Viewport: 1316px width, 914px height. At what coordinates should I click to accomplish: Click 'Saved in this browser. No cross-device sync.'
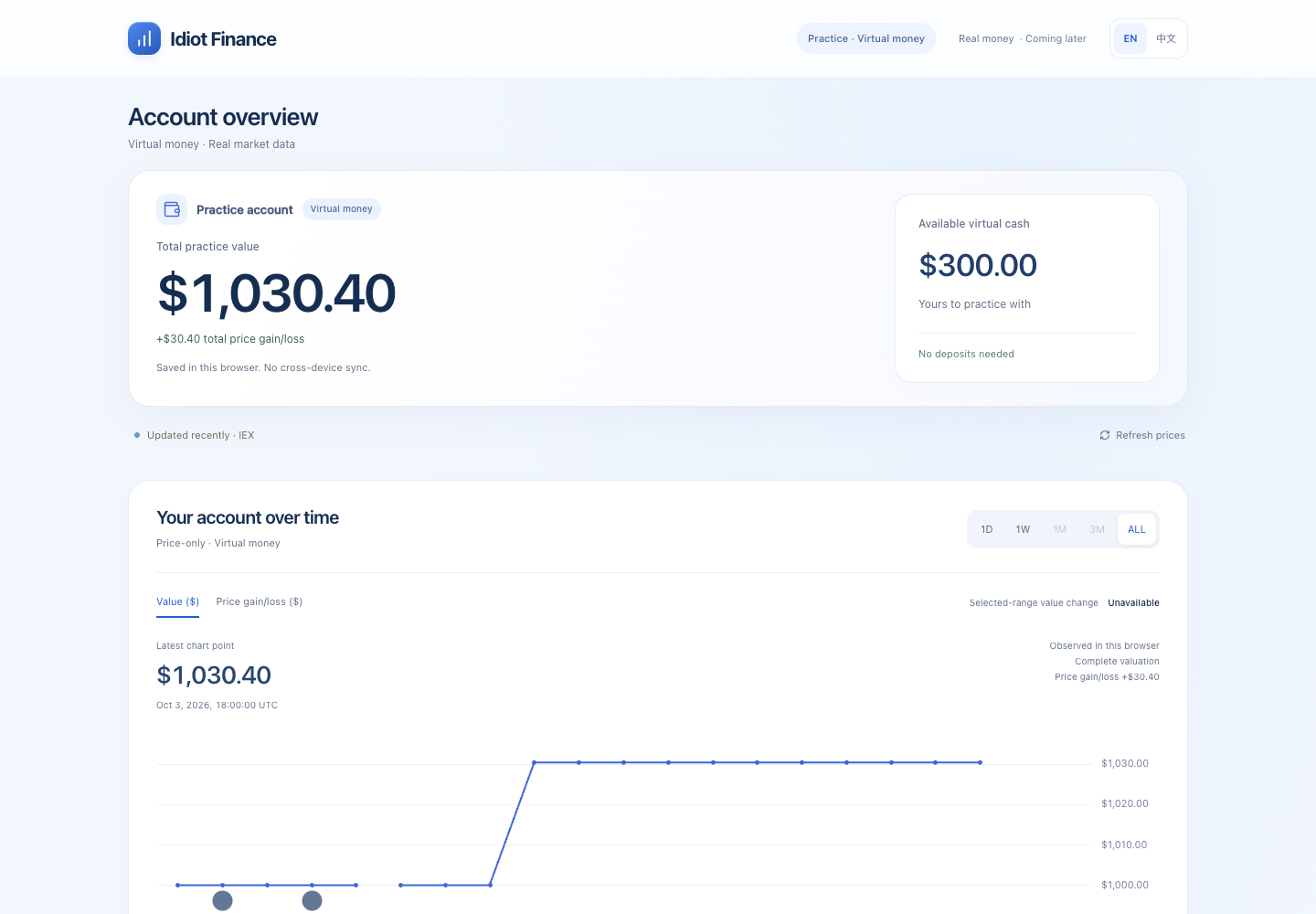(x=263, y=367)
